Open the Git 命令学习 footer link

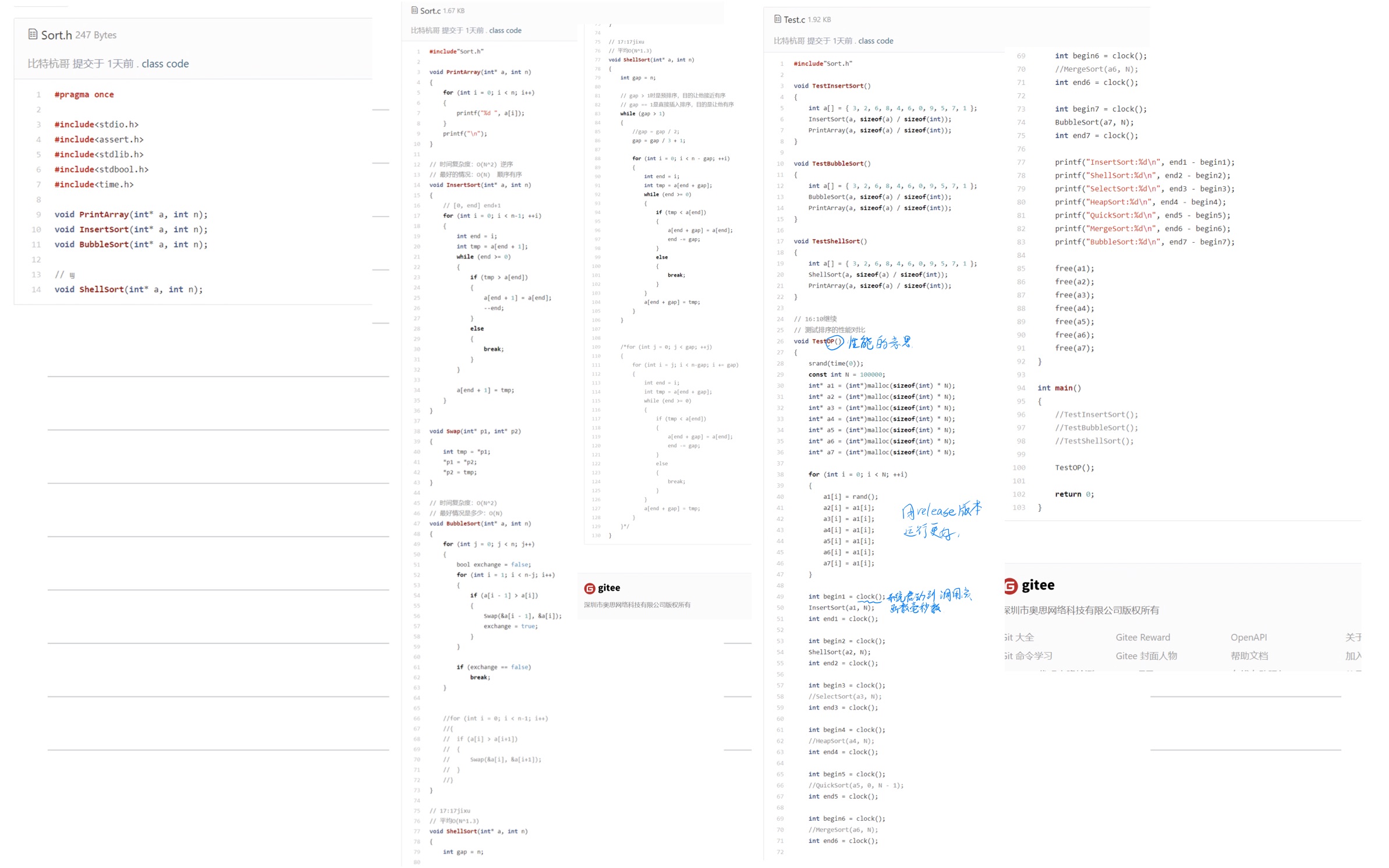[1029, 656]
